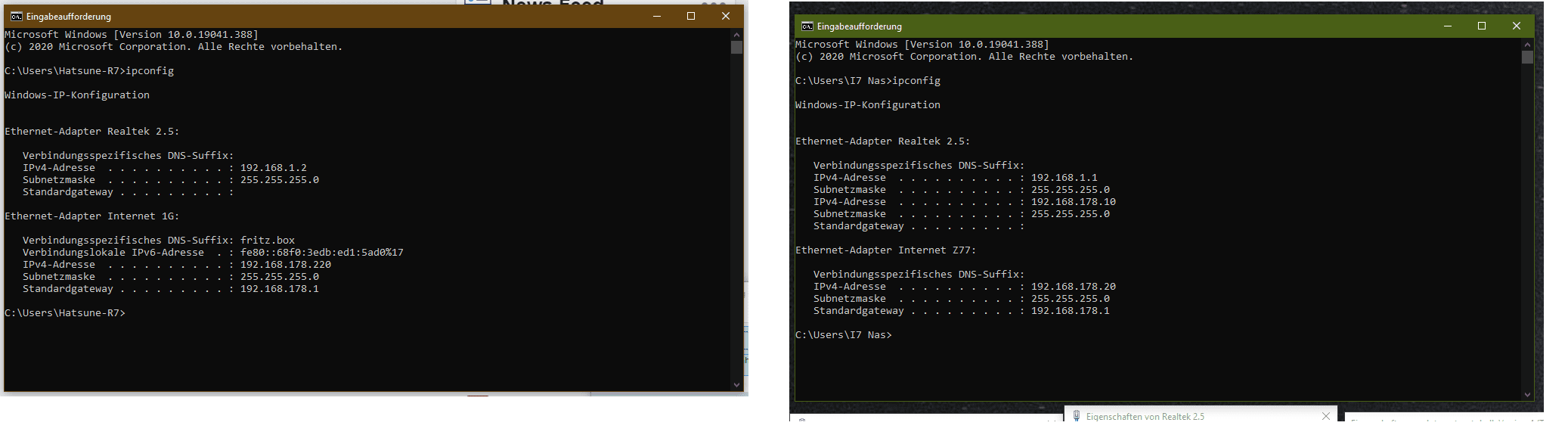Click the heading Ethernet-Adapter Internet Z77:

click(x=886, y=250)
